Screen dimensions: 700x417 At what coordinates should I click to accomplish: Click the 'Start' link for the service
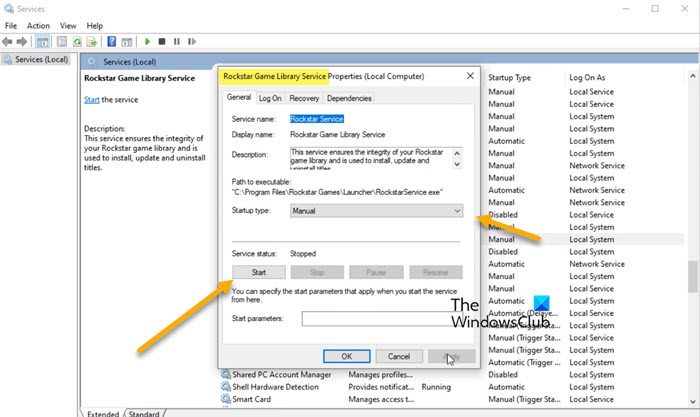[x=92, y=100]
